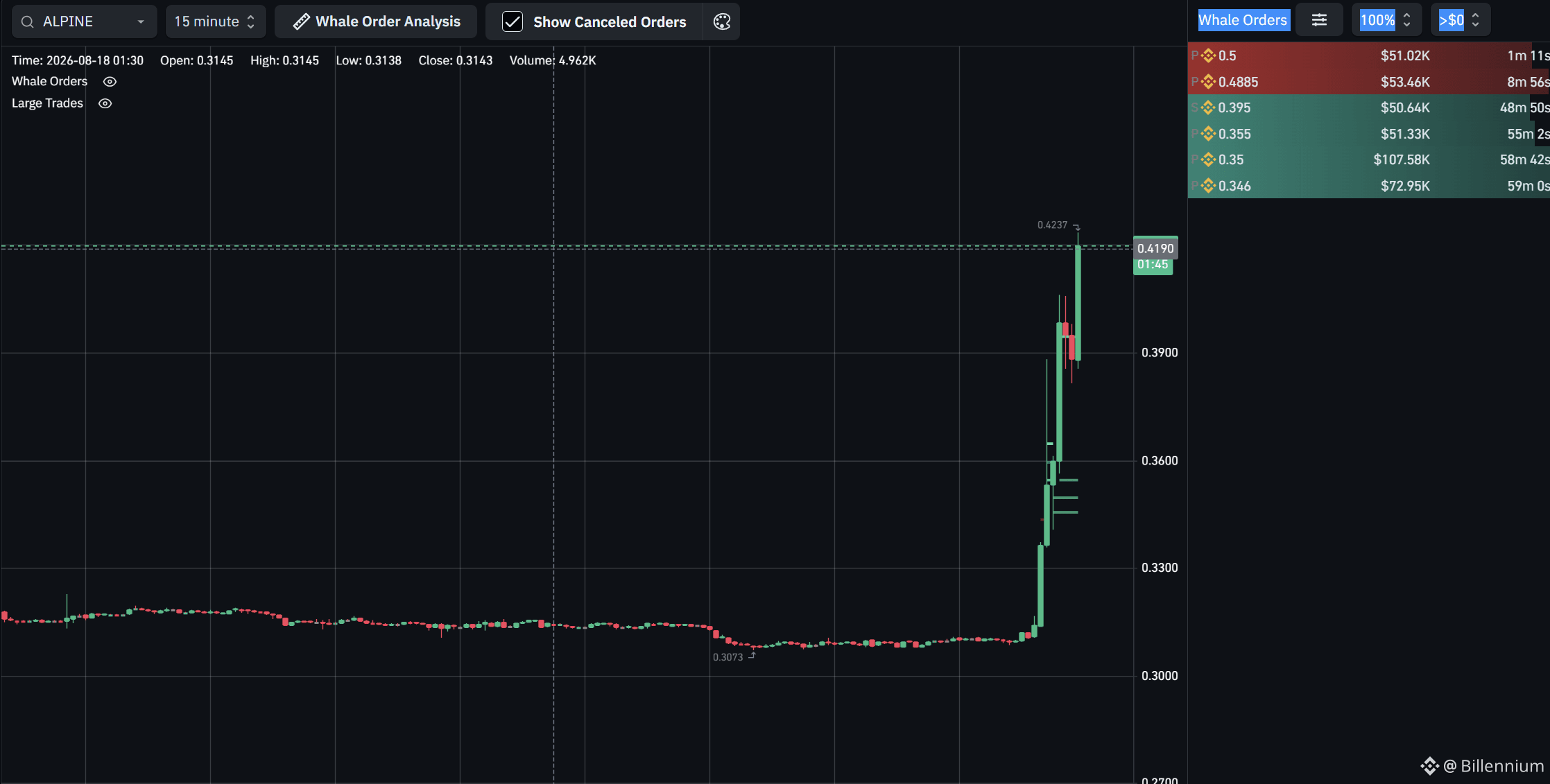Viewport: 1550px width, 784px height.
Task: Click the 0.4237 high marker
Action: (1052, 225)
